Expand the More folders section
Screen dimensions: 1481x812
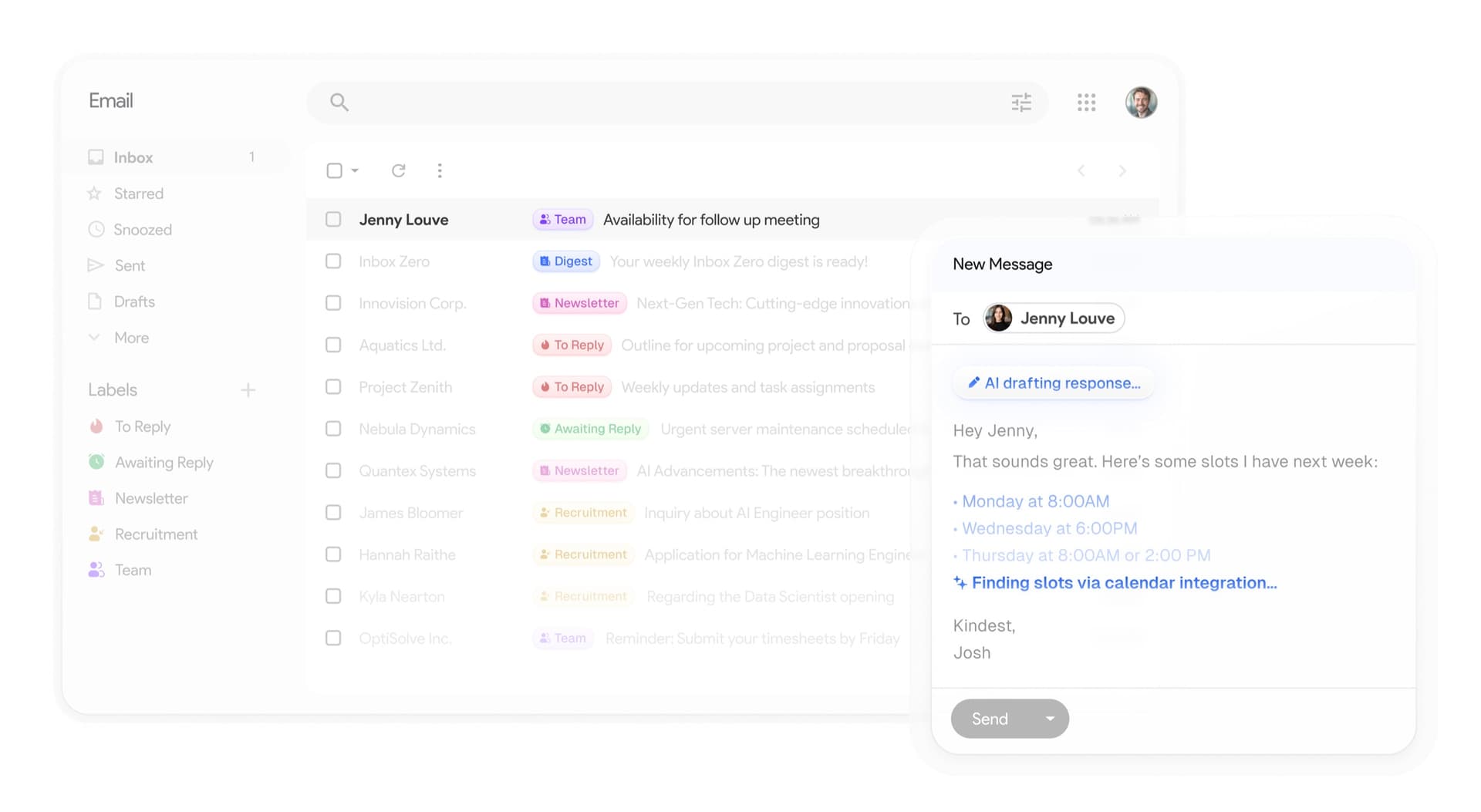click(118, 338)
